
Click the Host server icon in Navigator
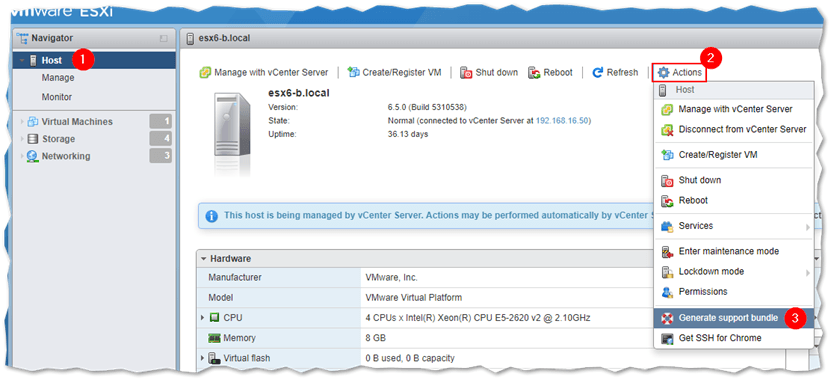point(32,60)
